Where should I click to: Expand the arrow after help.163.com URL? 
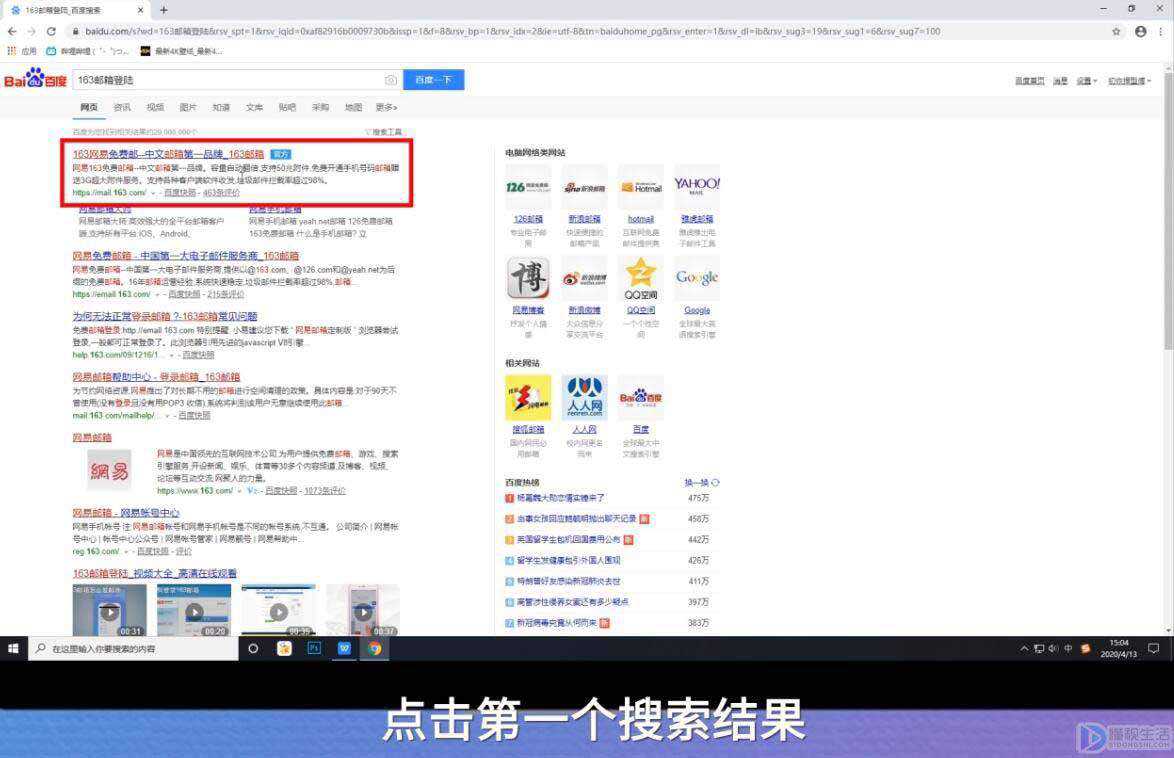(171, 355)
